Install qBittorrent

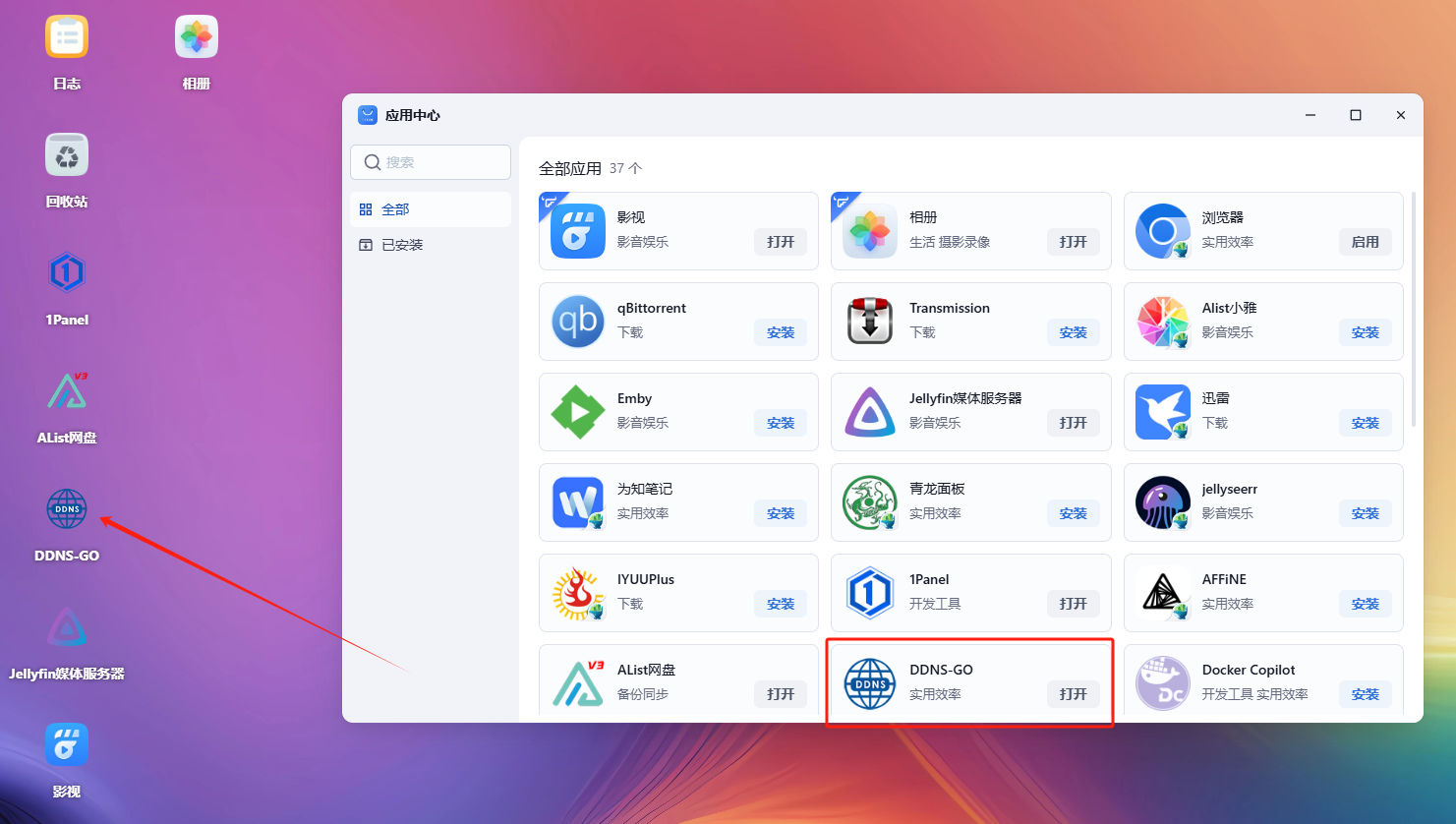[x=781, y=332]
